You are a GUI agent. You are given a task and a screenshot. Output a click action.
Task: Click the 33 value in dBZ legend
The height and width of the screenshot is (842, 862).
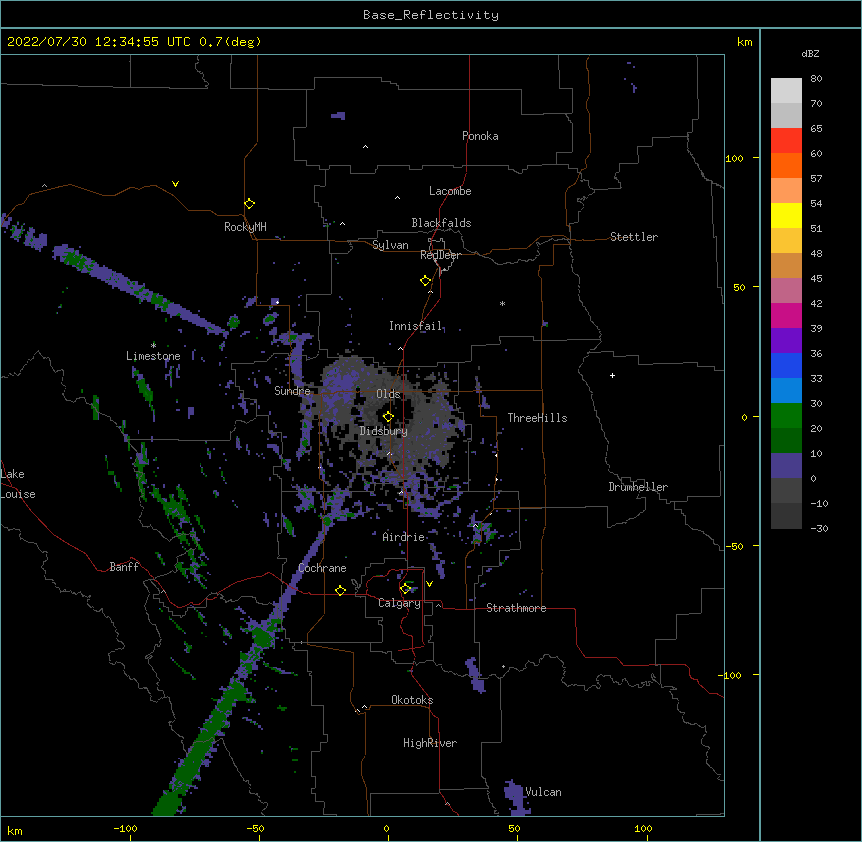(816, 379)
